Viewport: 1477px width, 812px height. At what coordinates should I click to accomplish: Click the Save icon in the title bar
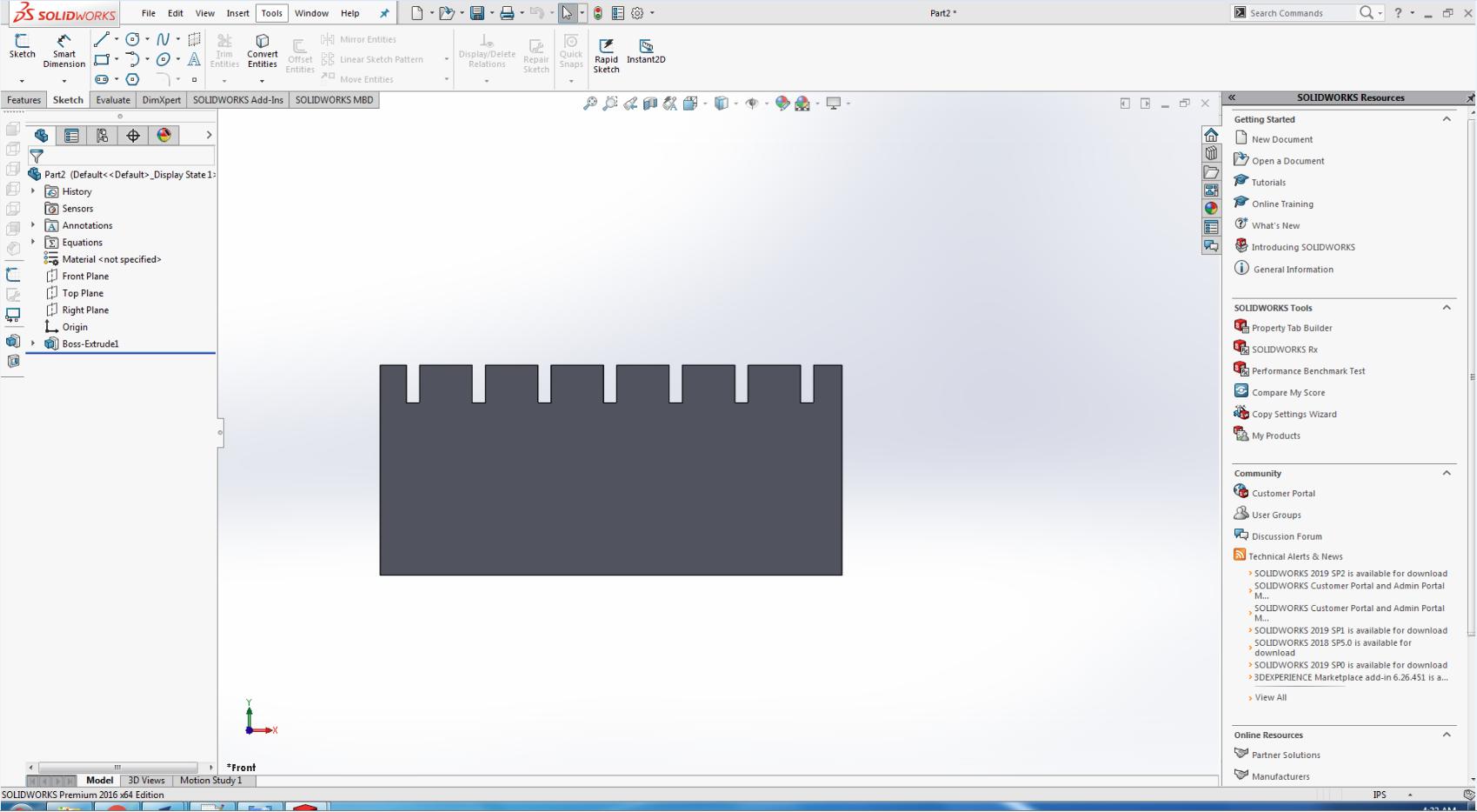(x=477, y=13)
